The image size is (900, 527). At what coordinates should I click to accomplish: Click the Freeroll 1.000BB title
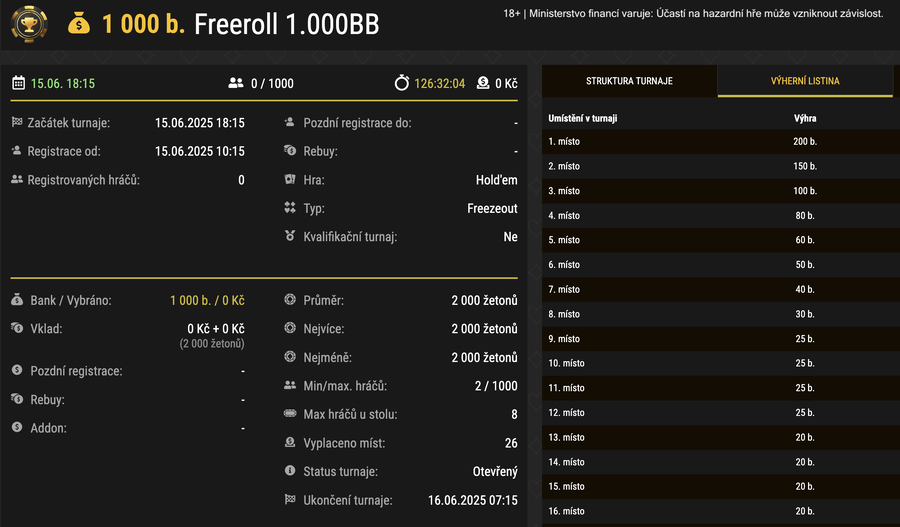(286, 25)
